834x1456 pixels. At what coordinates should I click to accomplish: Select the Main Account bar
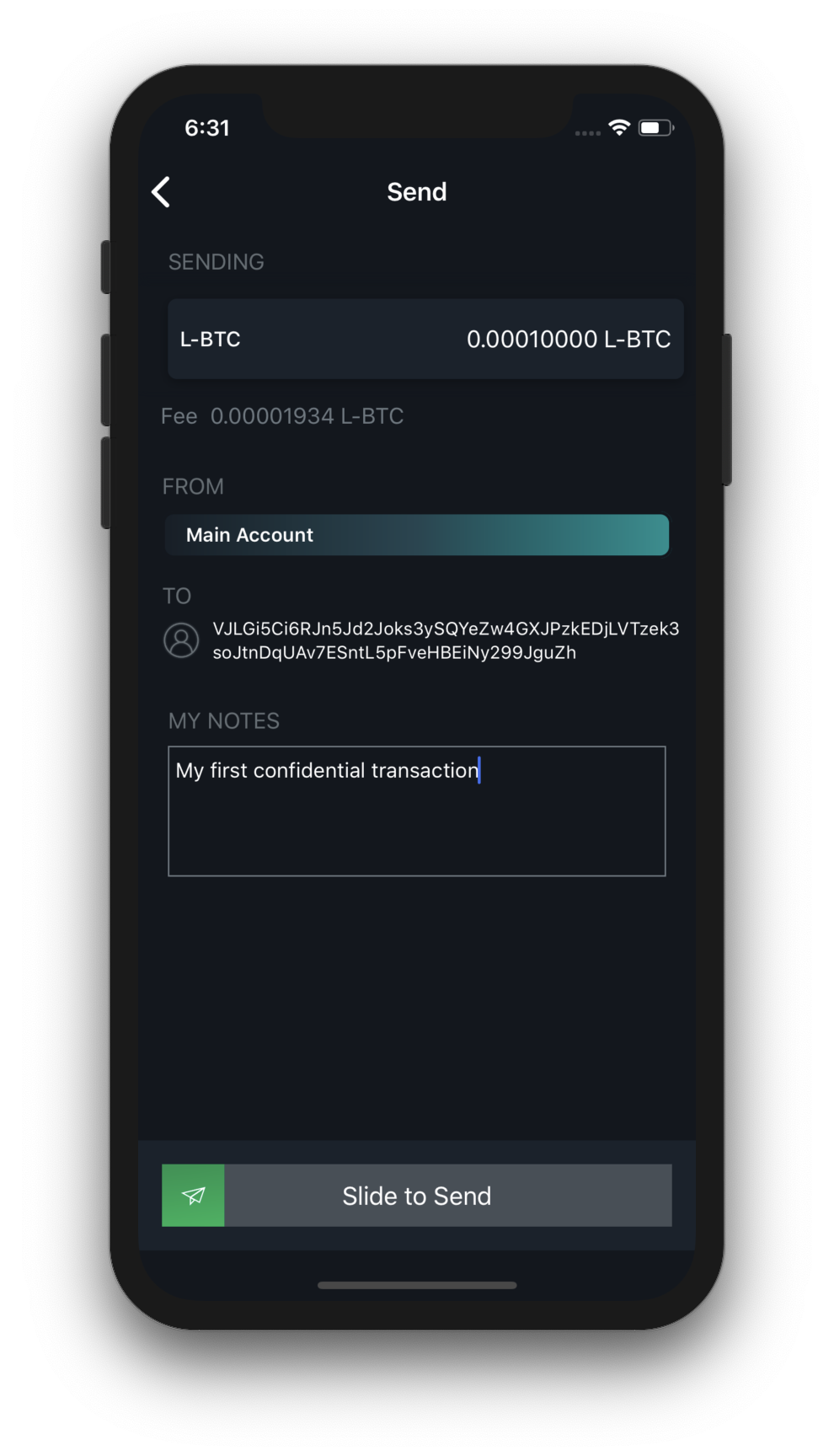[417, 535]
